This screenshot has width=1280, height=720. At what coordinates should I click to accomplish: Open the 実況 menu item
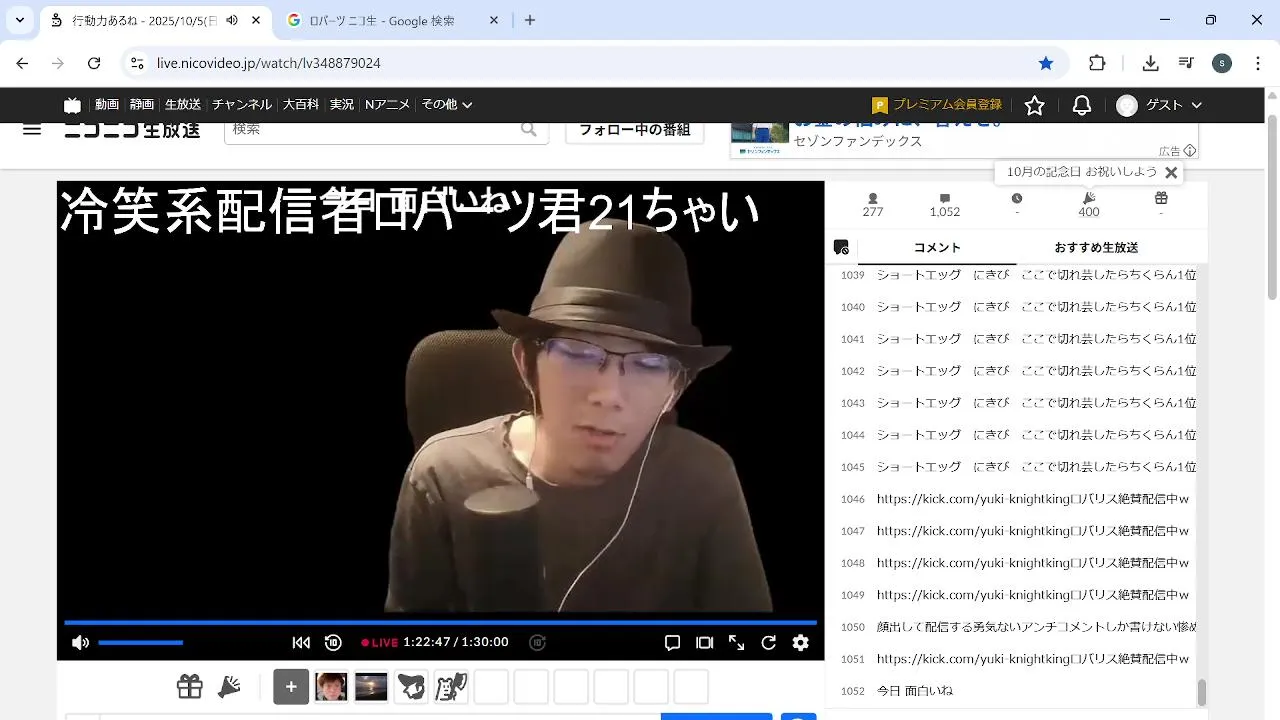click(x=342, y=105)
